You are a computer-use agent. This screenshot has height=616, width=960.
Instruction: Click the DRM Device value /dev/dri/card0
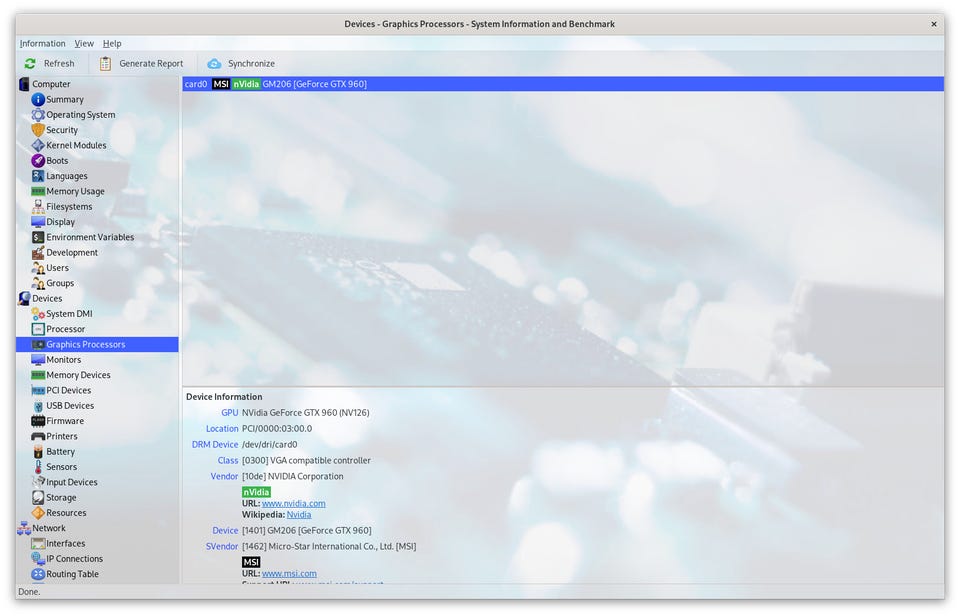pyautogui.click(x=269, y=445)
